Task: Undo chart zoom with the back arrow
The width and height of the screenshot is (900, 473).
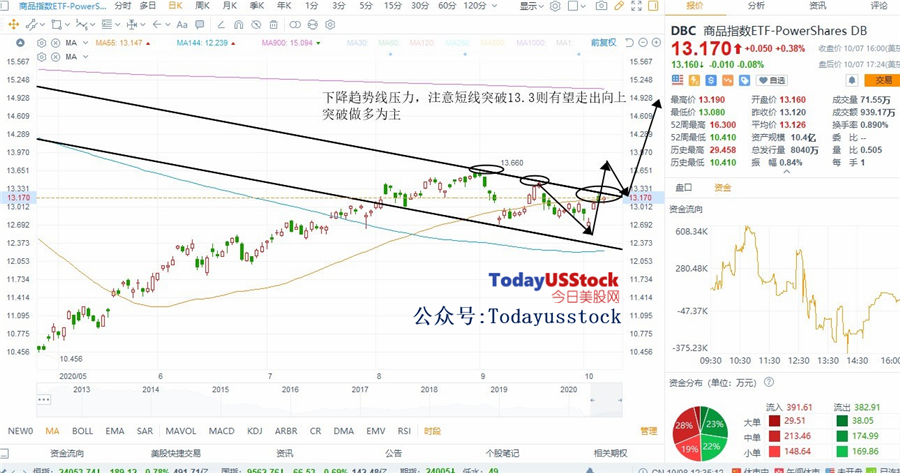Action: click(x=629, y=42)
